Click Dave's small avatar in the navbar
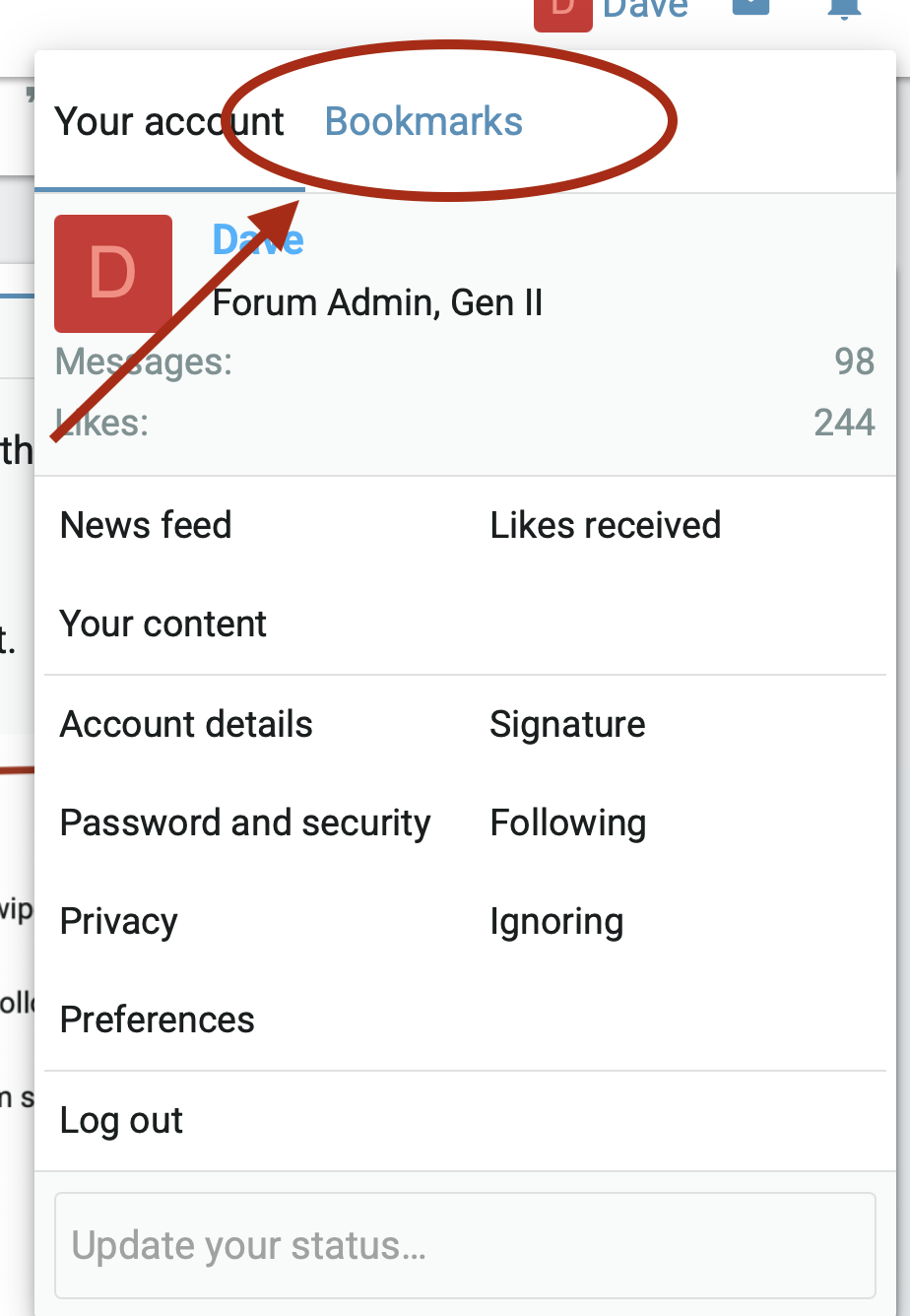This screenshot has height=1316, width=910. click(563, 14)
